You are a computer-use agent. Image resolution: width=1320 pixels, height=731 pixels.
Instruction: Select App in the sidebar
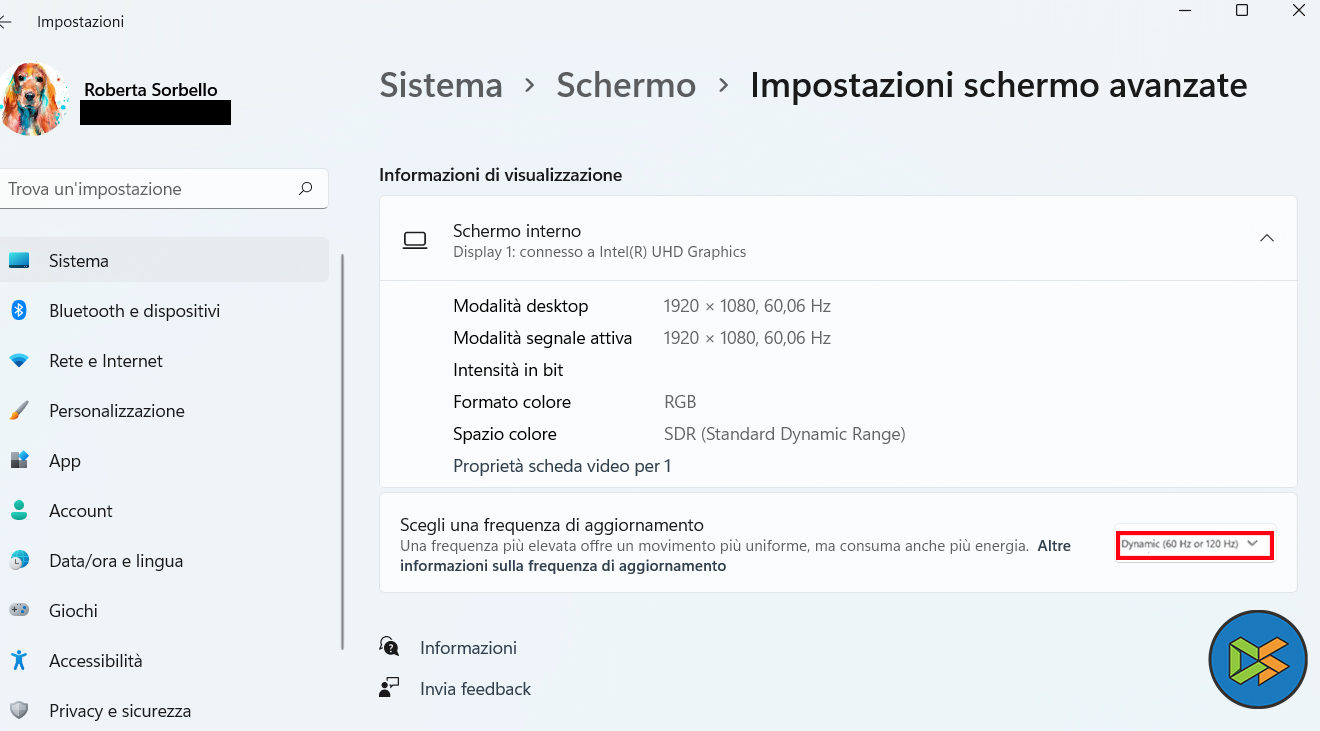[65, 461]
